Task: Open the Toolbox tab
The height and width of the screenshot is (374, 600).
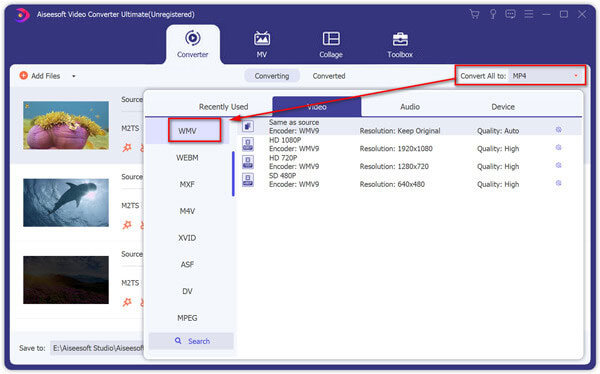Action: tap(400, 44)
